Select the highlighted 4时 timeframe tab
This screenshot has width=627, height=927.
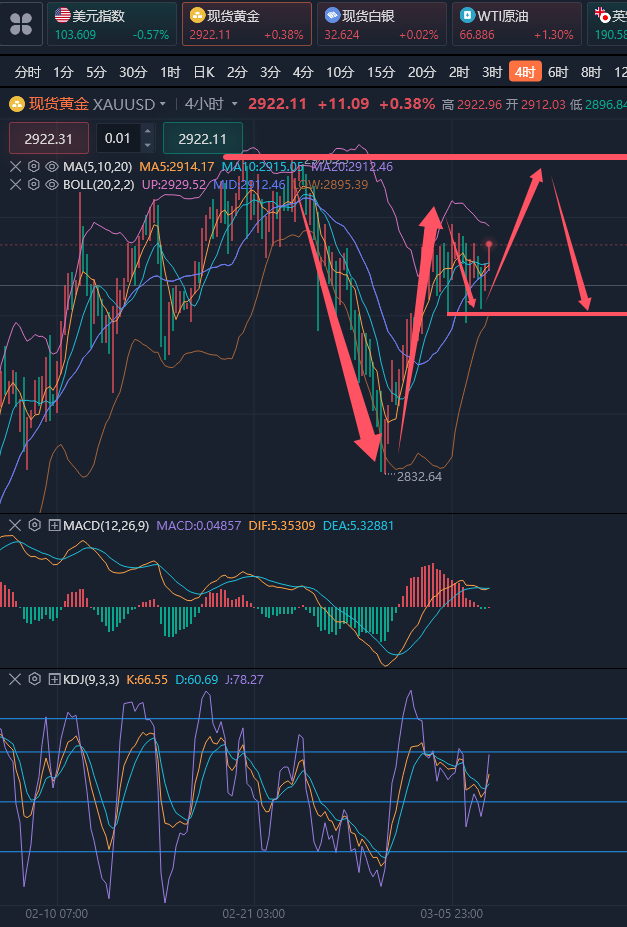coord(525,72)
